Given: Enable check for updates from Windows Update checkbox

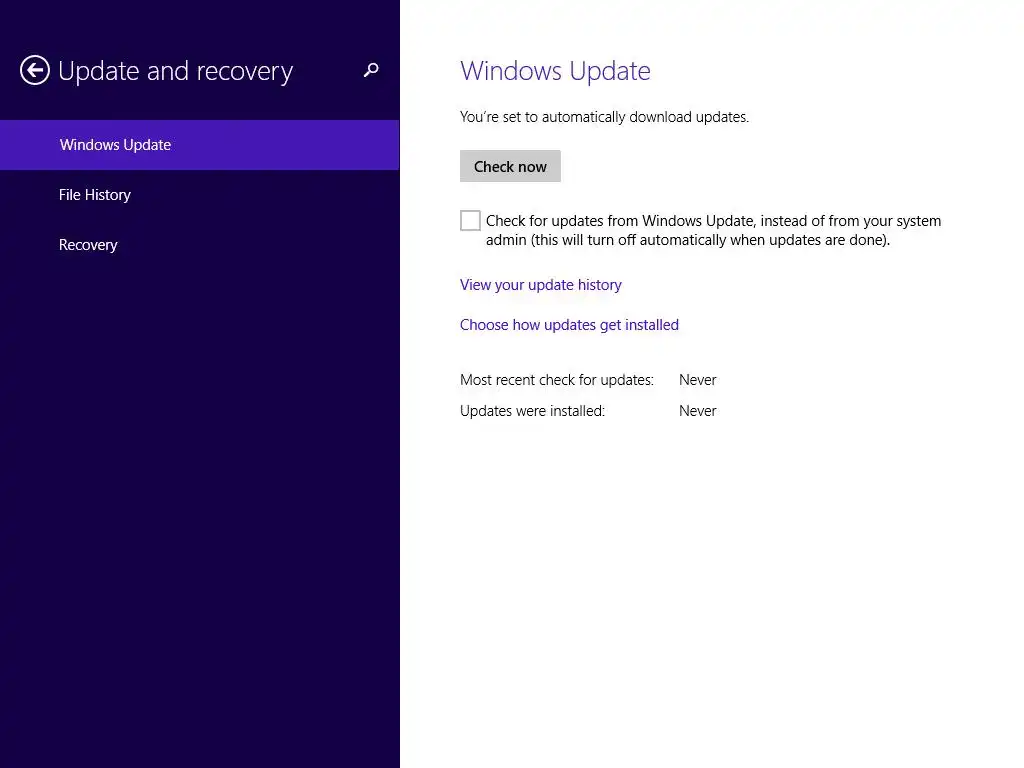Looking at the screenshot, I should [x=470, y=221].
